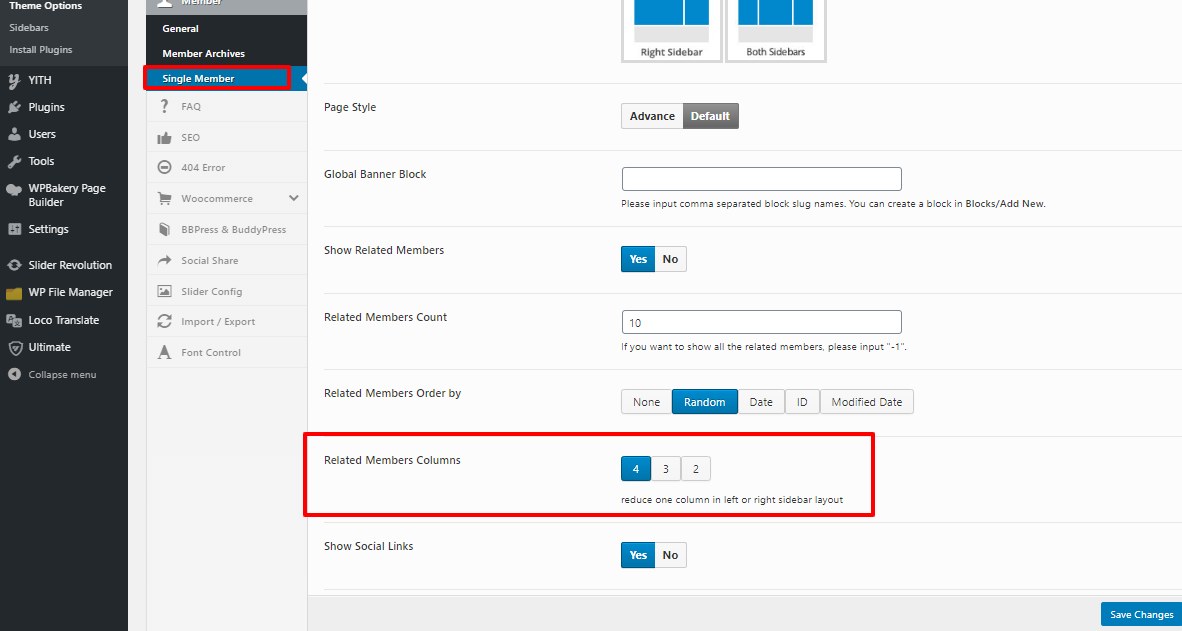1182x631 pixels.
Task: Click the WP File Manager folder icon
Action: coord(14,293)
